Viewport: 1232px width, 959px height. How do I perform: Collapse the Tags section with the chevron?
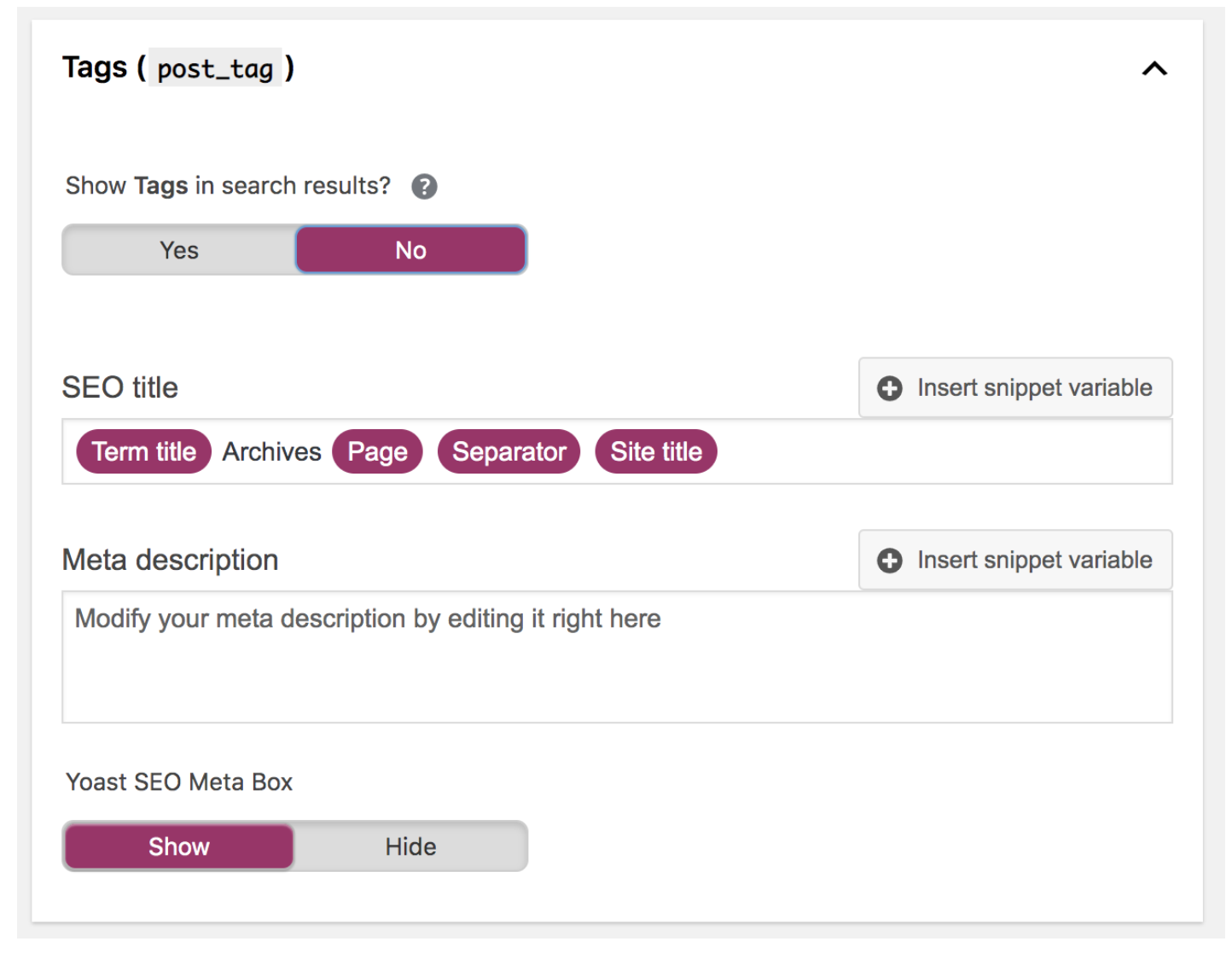point(1154,69)
